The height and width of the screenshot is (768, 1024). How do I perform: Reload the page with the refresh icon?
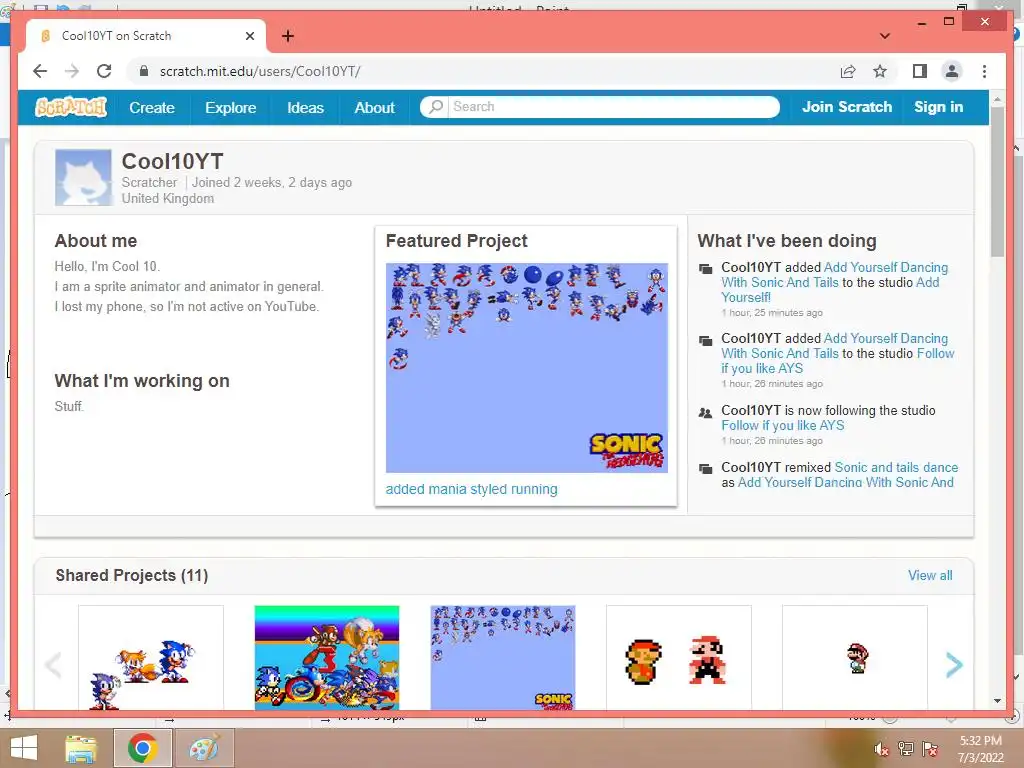104,71
